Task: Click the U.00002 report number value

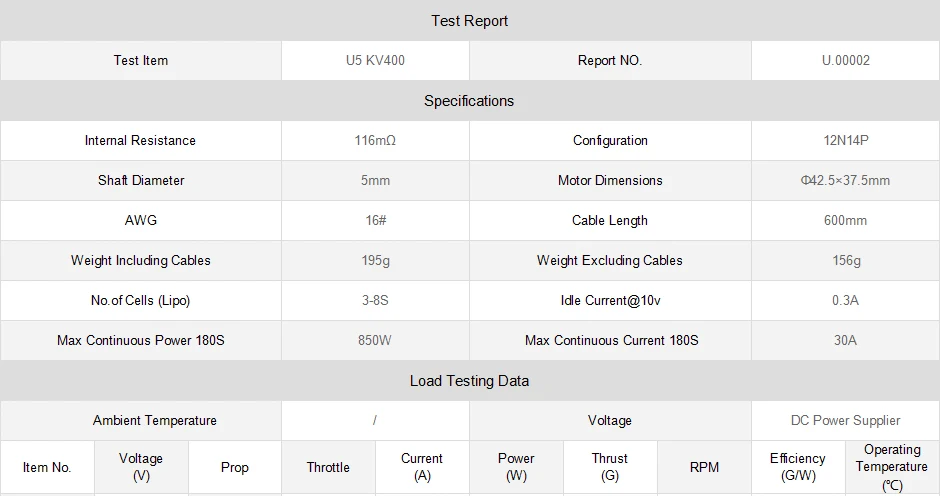Action: [846, 60]
